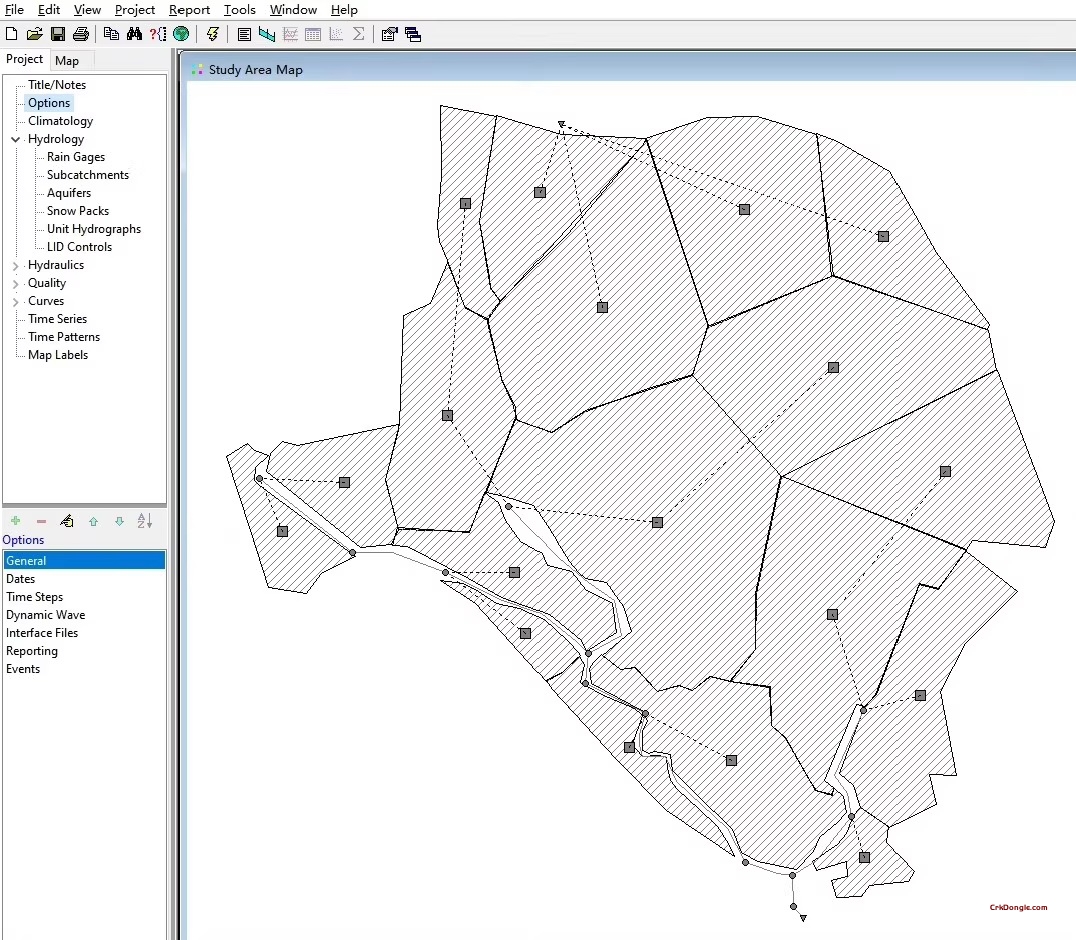This screenshot has width=1076, height=940.
Task: Click the Print toolbar icon
Action: click(x=81, y=34)
